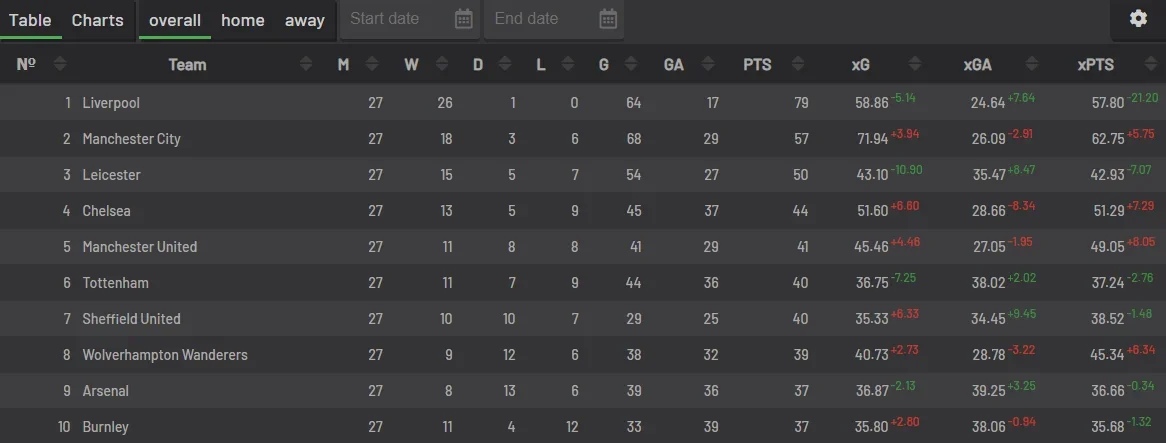Sort by wins (W) column arrows
The height and width of the screenshot is (443, 1166).
[435, 65]
